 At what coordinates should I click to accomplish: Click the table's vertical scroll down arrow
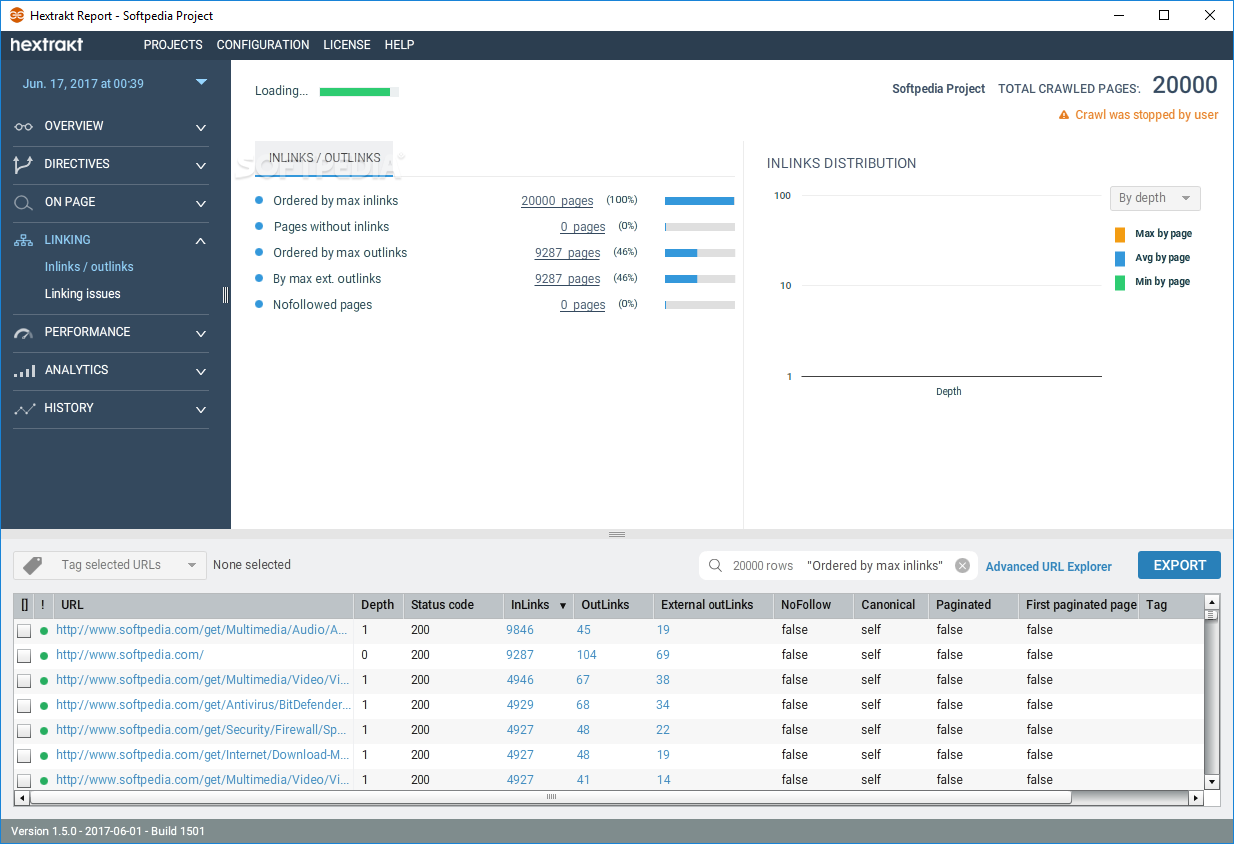point(1212,782)
